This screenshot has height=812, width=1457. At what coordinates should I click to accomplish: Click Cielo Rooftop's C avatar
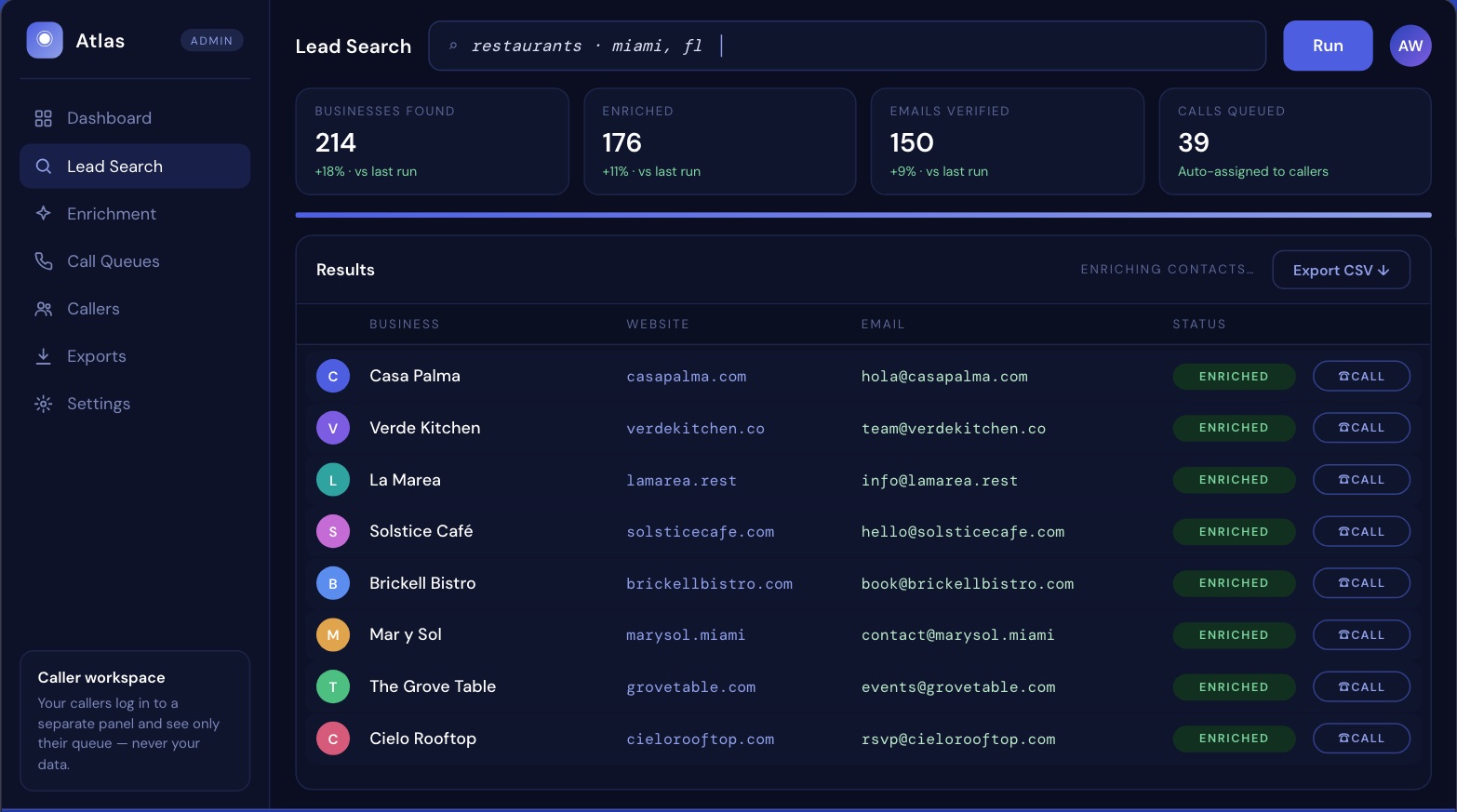click(x=333, y=739)
